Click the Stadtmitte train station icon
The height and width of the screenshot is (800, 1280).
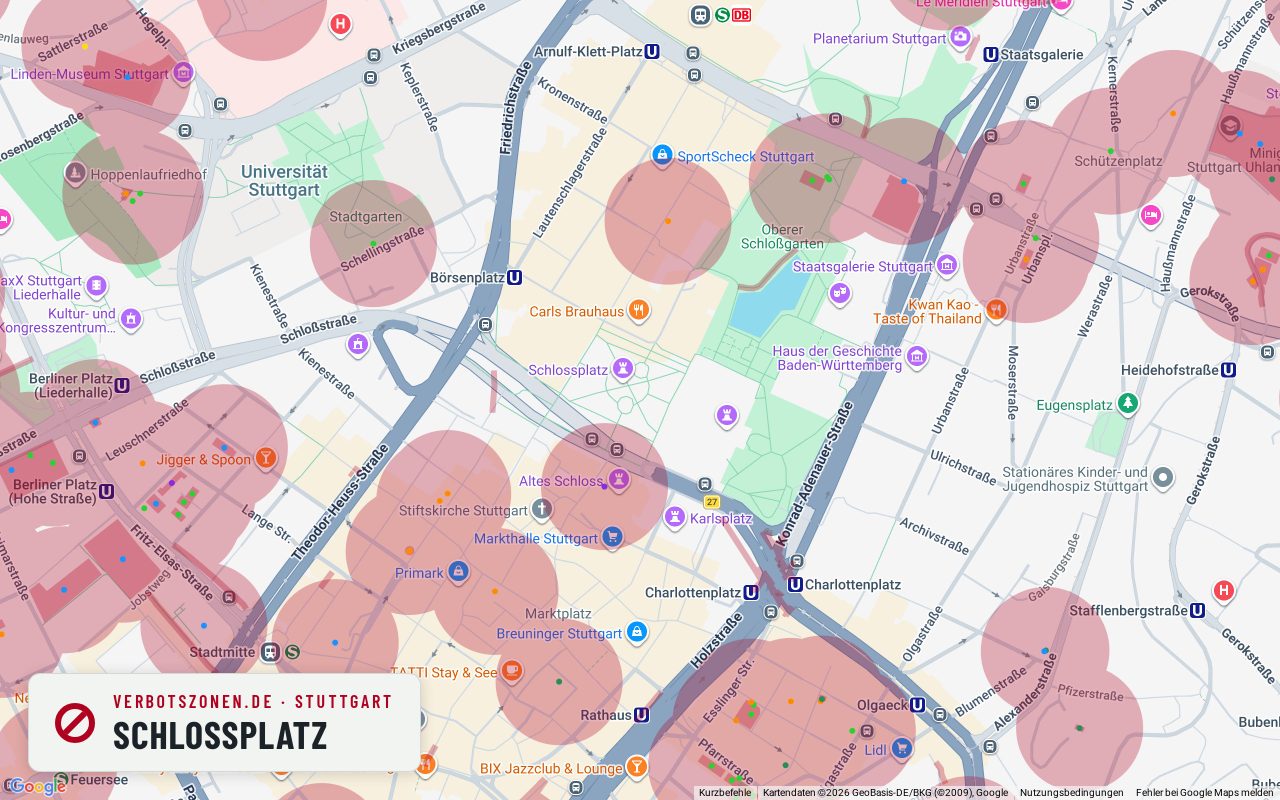click(270, 652)
